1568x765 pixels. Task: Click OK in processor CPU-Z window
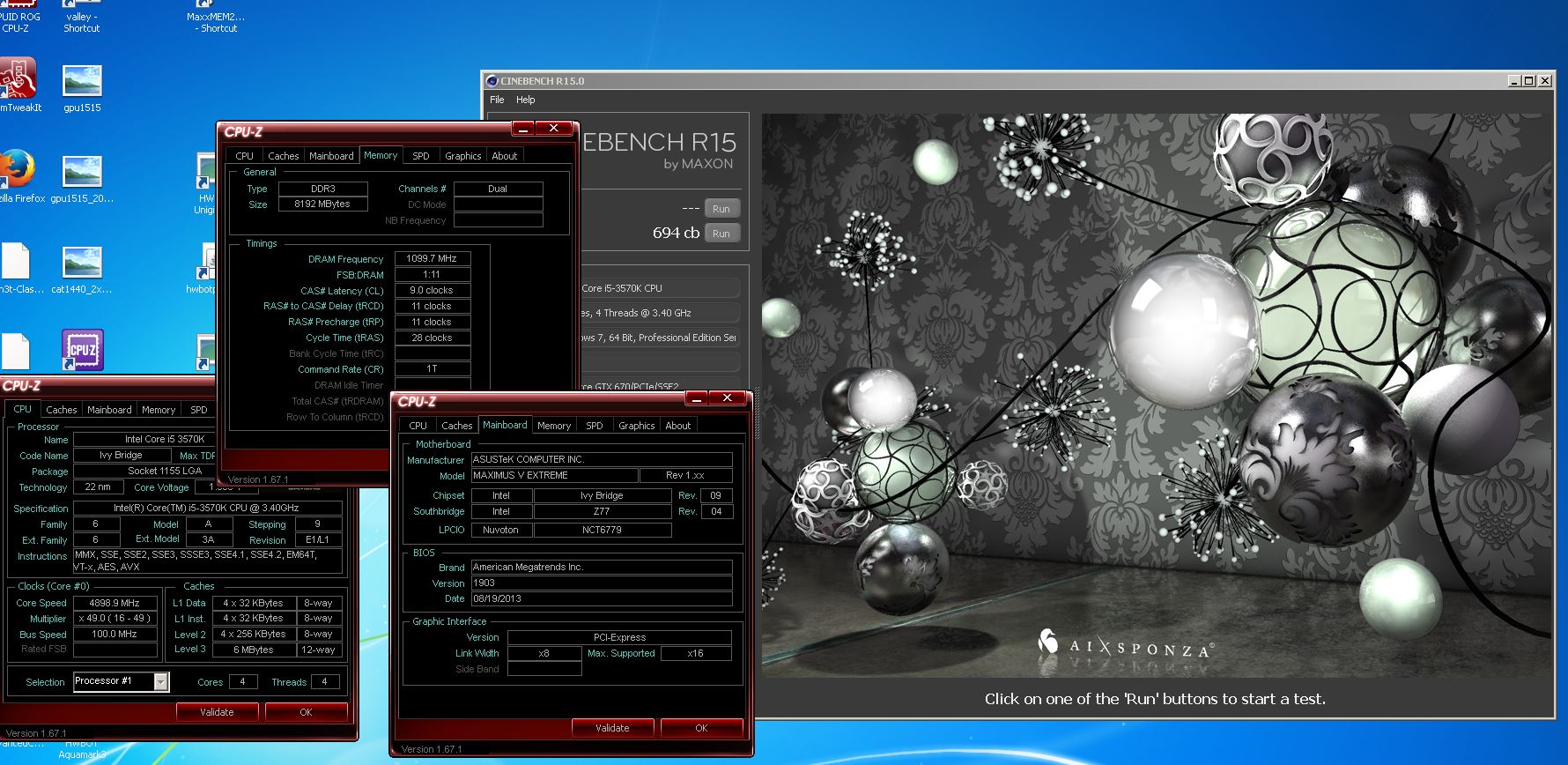coord(306,712)
